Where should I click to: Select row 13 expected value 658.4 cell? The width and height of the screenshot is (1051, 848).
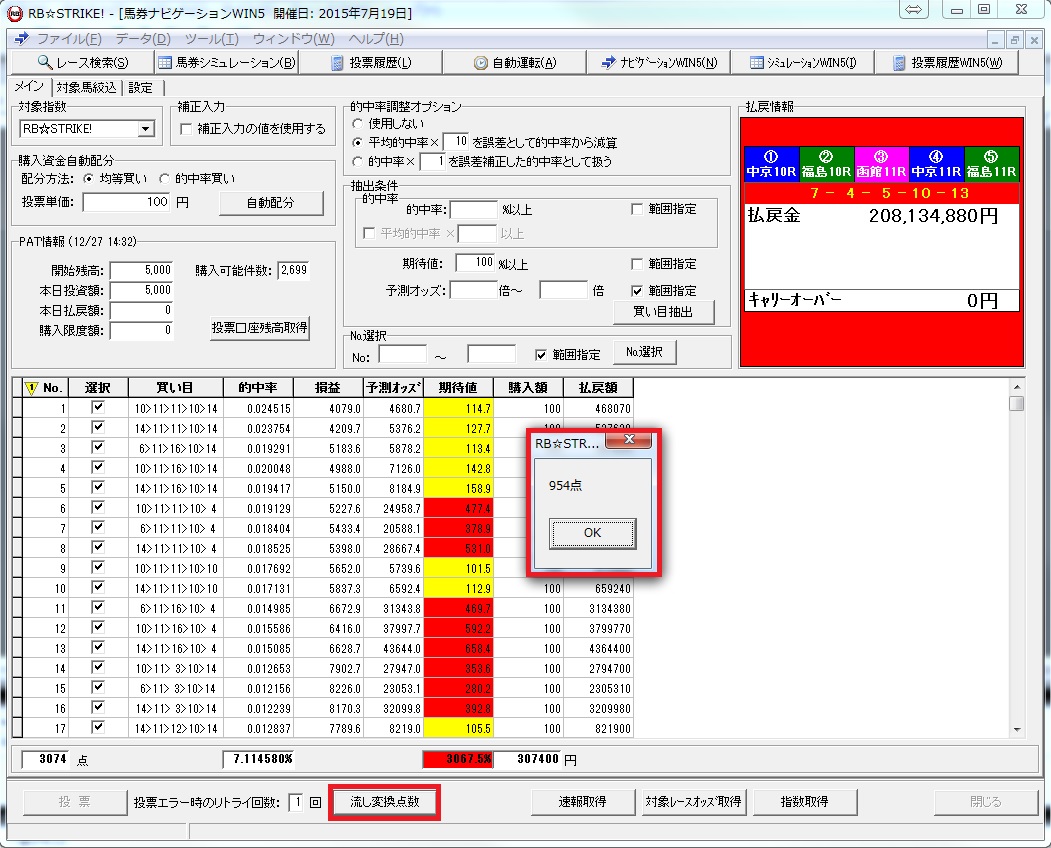(458, 648)
